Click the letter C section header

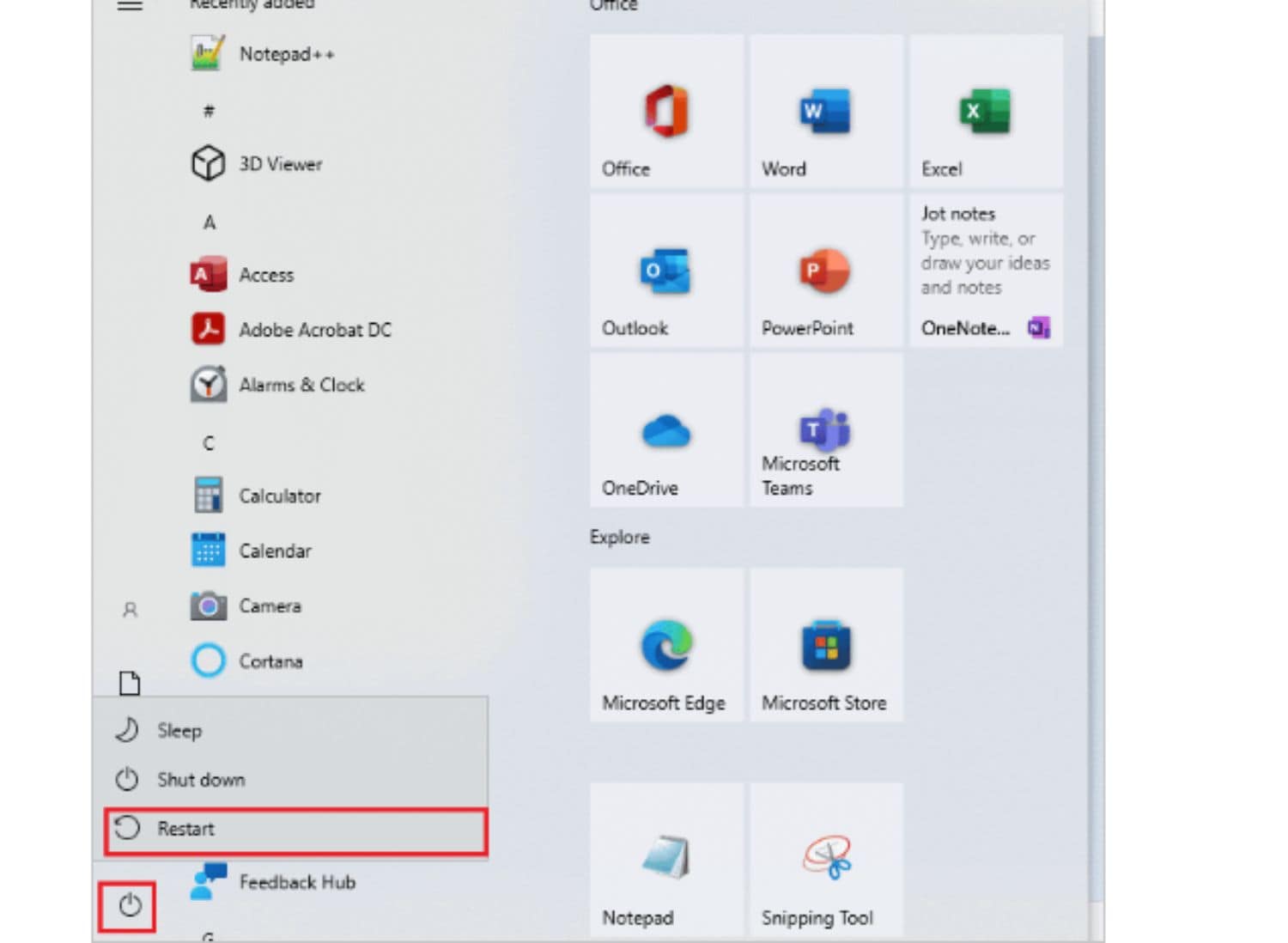pyautogui.click(x=209, y=443)
